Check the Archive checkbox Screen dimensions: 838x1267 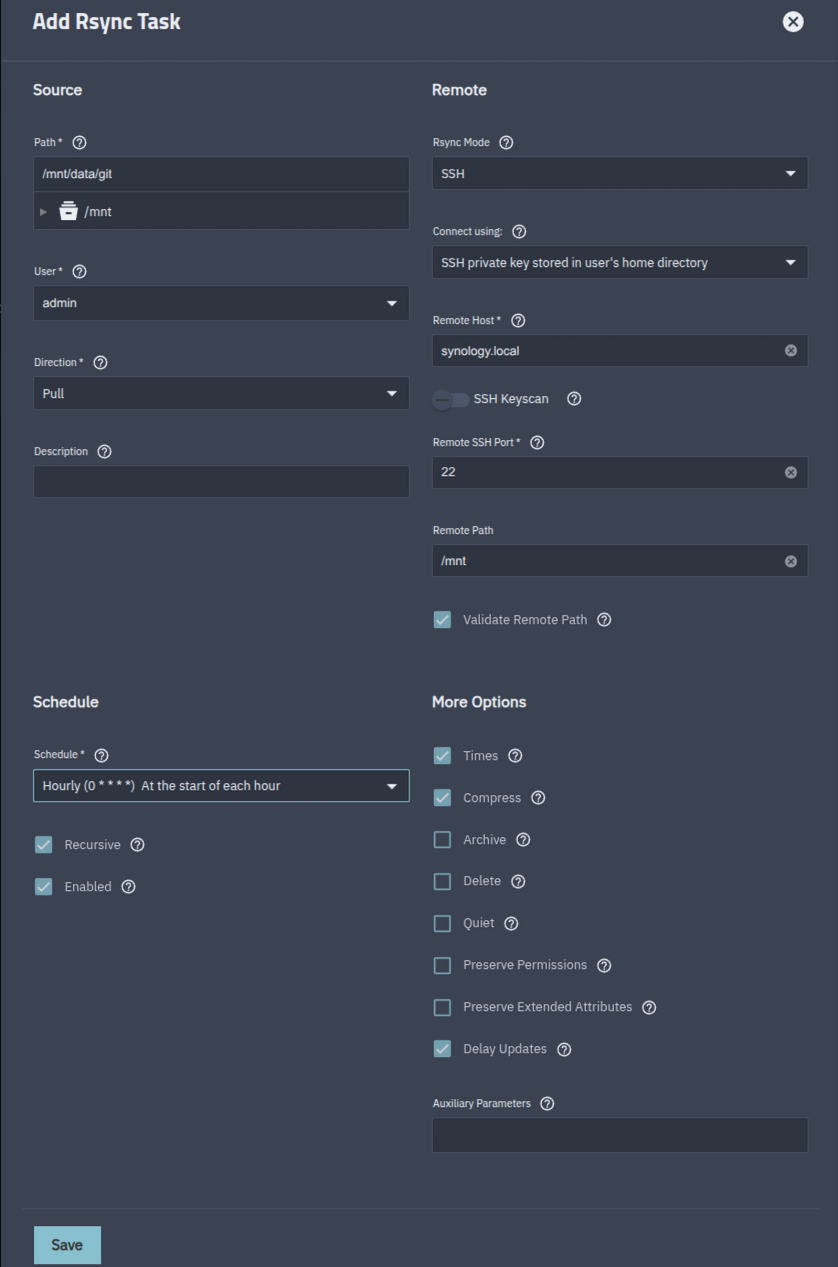[x=442, y=840]
